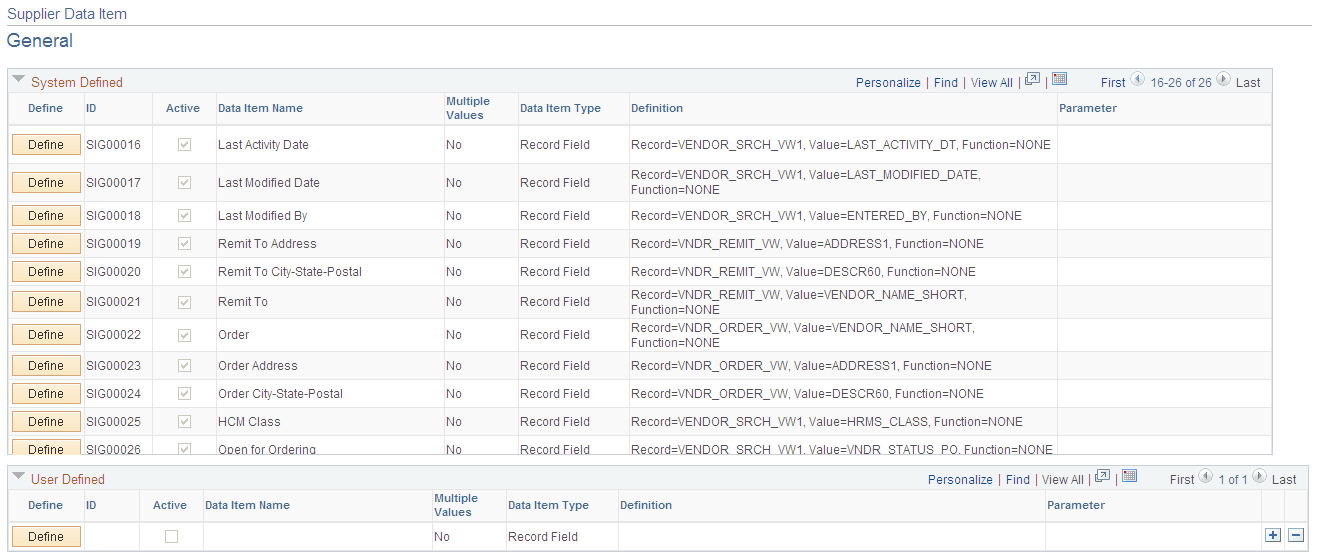Toggle Active checkbox for SIG00018

coord(184,215)
